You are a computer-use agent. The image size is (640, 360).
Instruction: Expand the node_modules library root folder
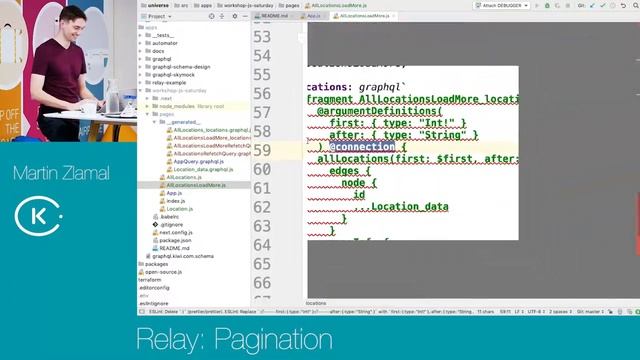coord(148,107)
